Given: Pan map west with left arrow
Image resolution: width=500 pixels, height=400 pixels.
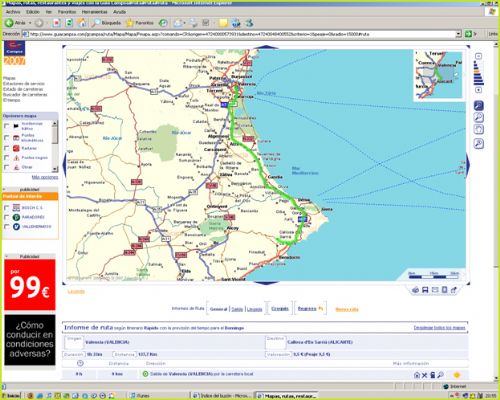Looking at the screenshot, I should click(x=65, y=164).
